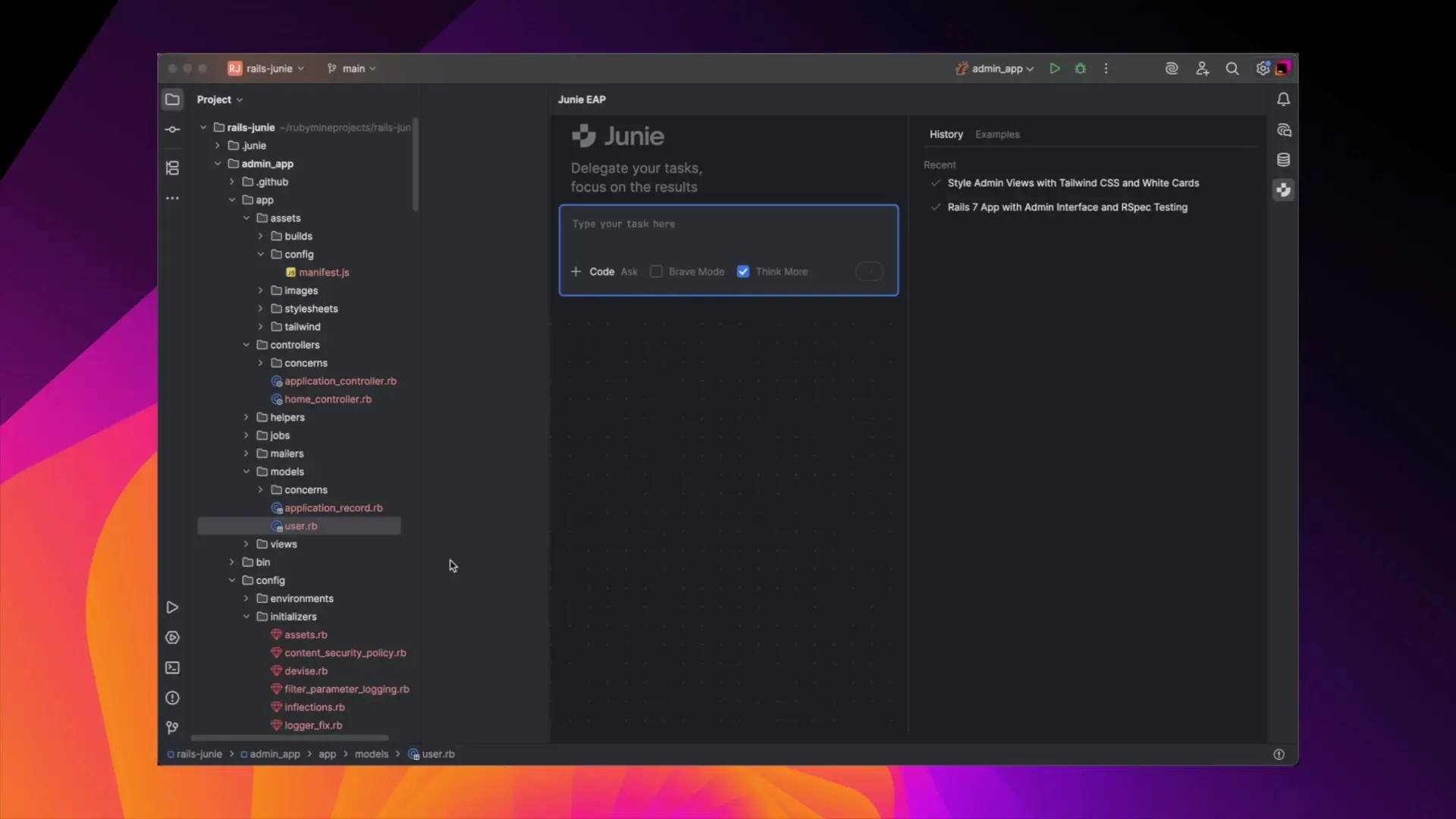The width and height of the screenshot is (1456, 819).
Task: Click the project tree vertical scrollbar
Action: (x=415, y=165)
